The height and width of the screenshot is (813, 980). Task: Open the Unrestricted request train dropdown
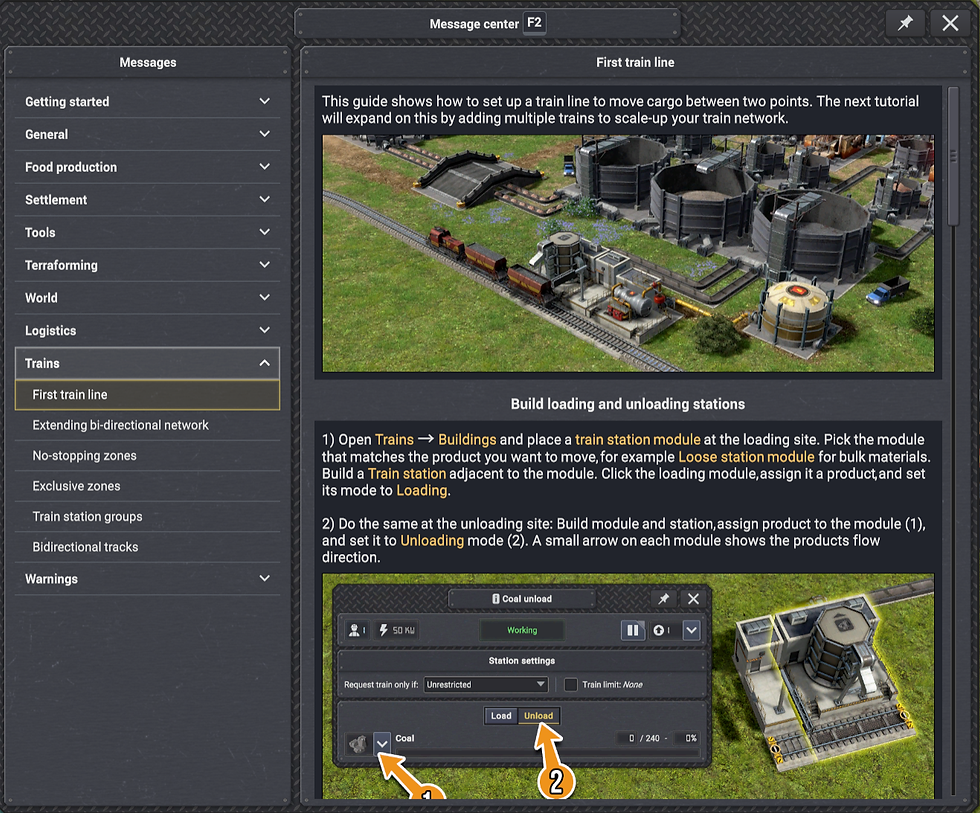(x=486, y=684)
